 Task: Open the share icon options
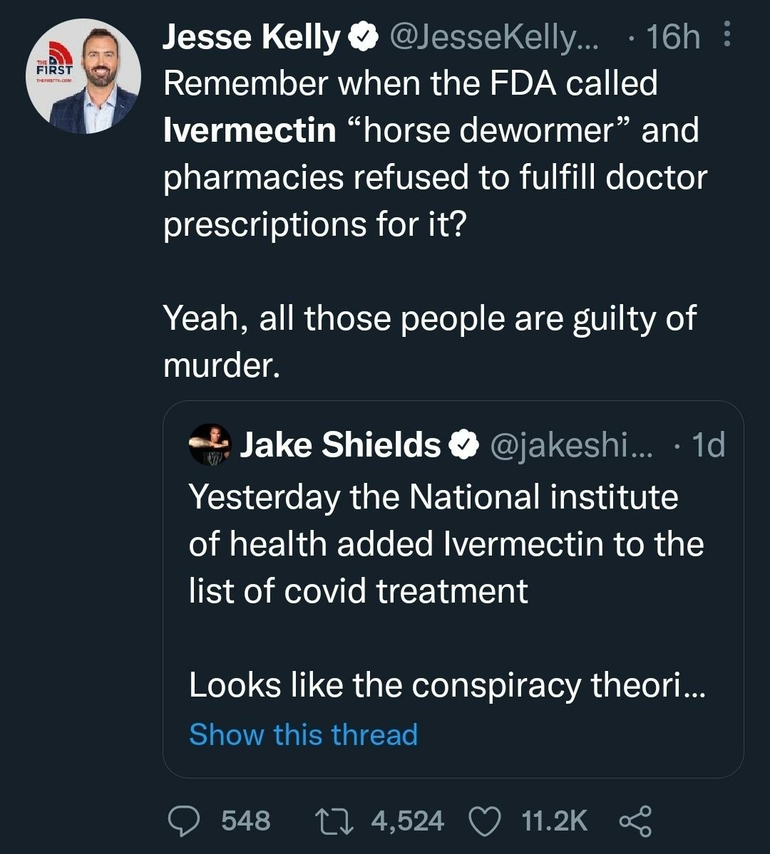[x=635, y=821]
